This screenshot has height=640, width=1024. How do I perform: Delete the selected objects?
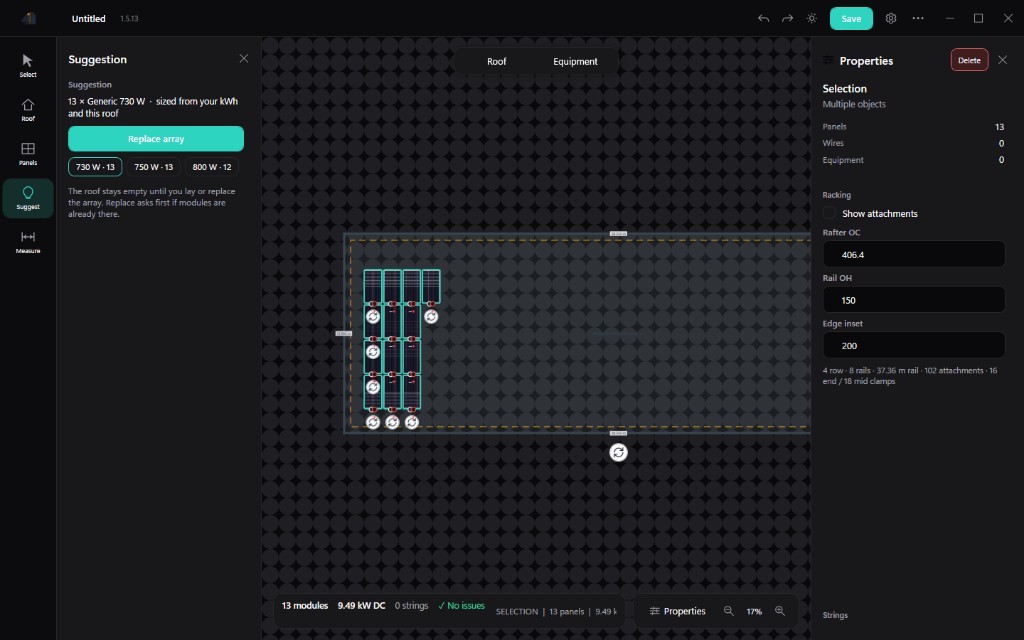click(969, 60)
